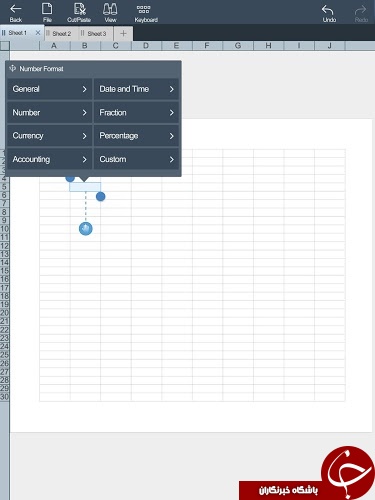Add a new sheet with plus tab

[x=123, y=33]
